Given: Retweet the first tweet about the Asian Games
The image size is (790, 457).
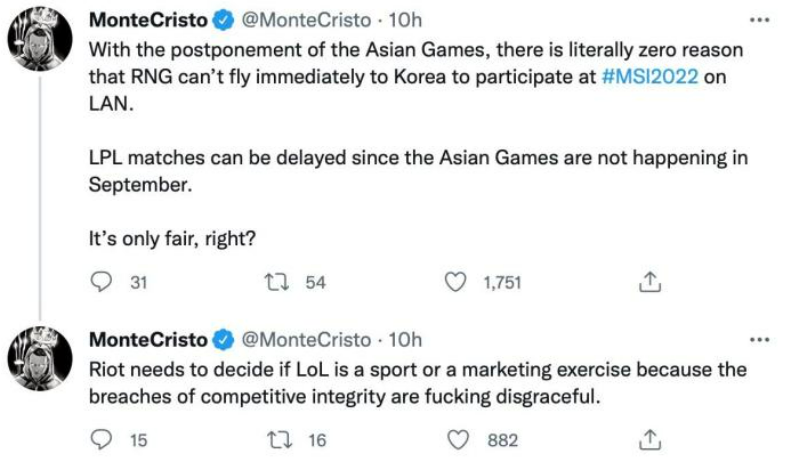Looking at the screenshot, I should (273, 283).
